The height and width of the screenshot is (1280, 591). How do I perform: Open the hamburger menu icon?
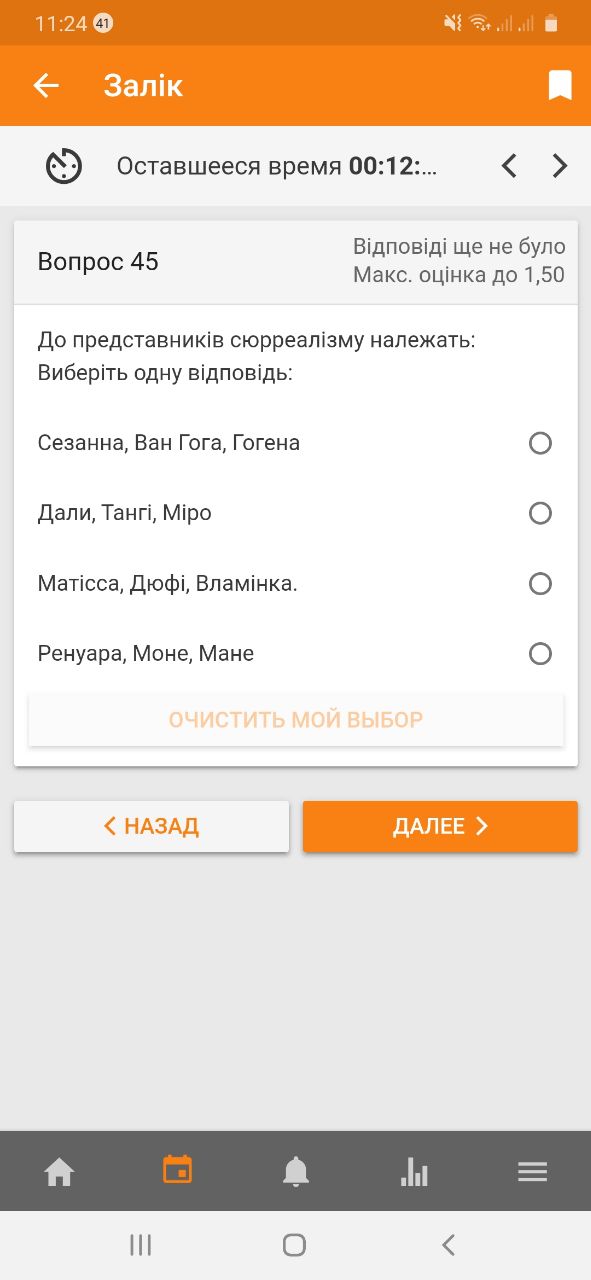click(532, 1171)
